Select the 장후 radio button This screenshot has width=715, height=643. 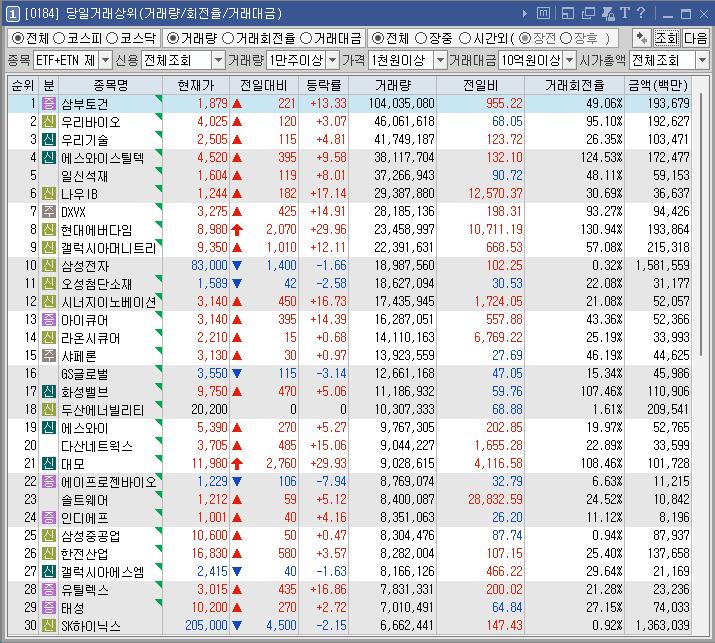(x=566, y=38)
